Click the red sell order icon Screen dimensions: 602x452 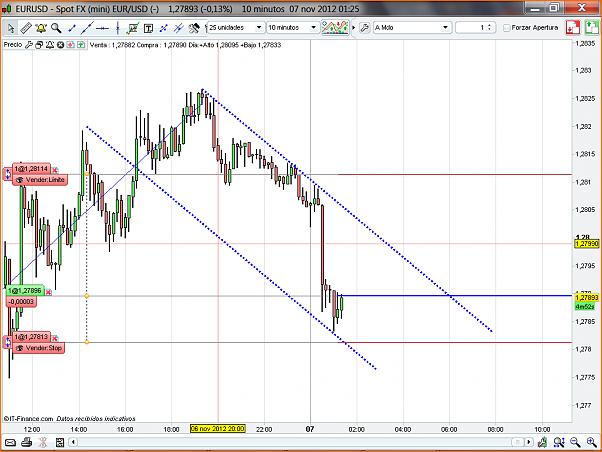pos(572,28)
